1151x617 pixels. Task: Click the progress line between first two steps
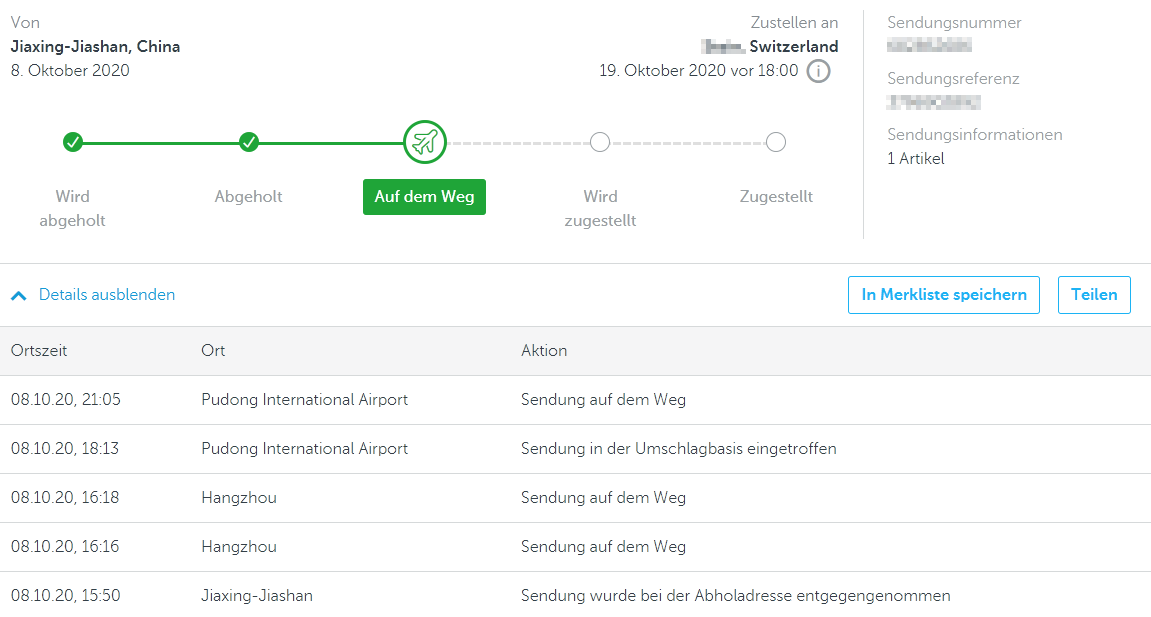(x=161, y=143)
